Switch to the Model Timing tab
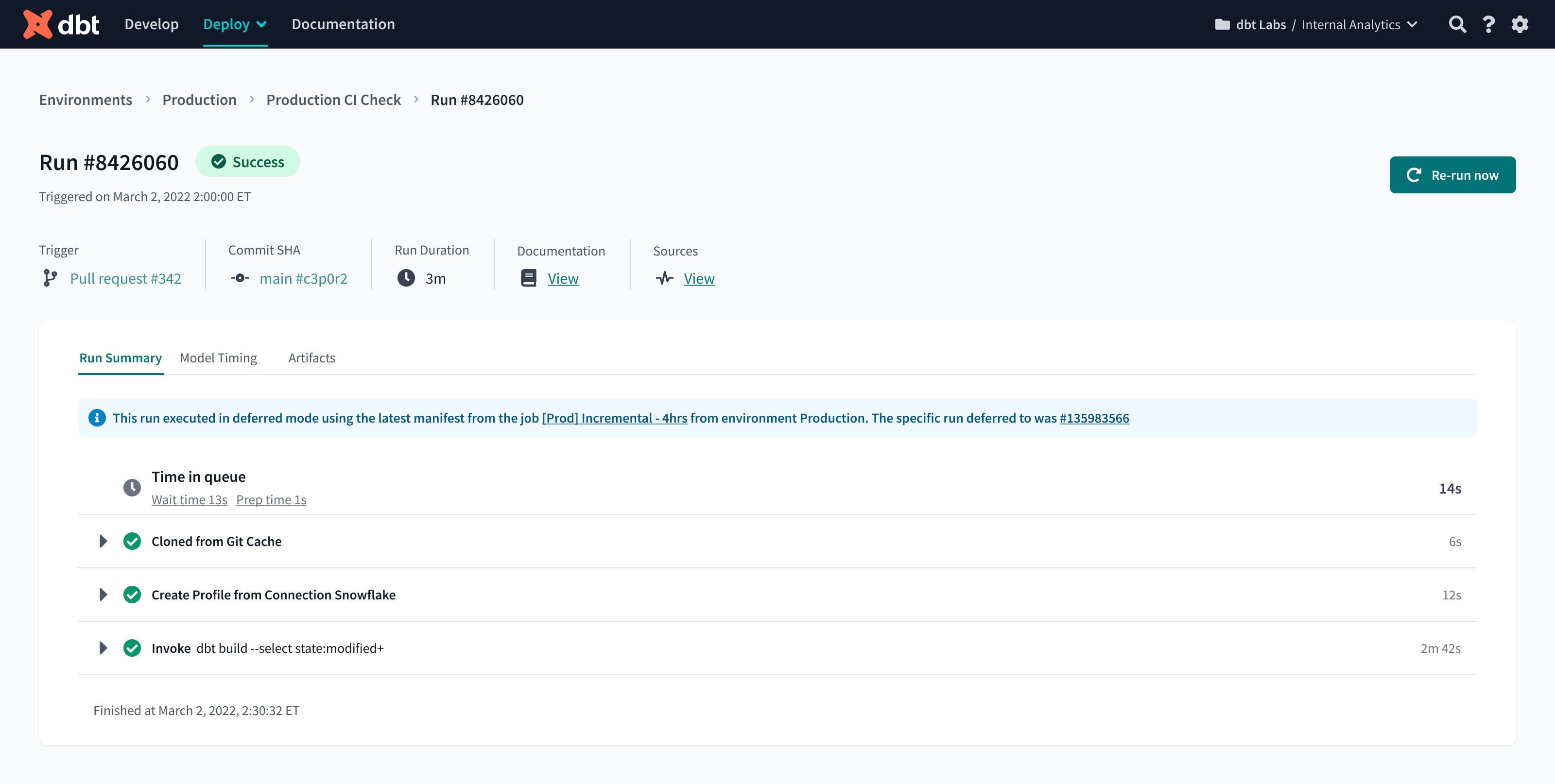The image size is (1555, 784). coord(218,357)
